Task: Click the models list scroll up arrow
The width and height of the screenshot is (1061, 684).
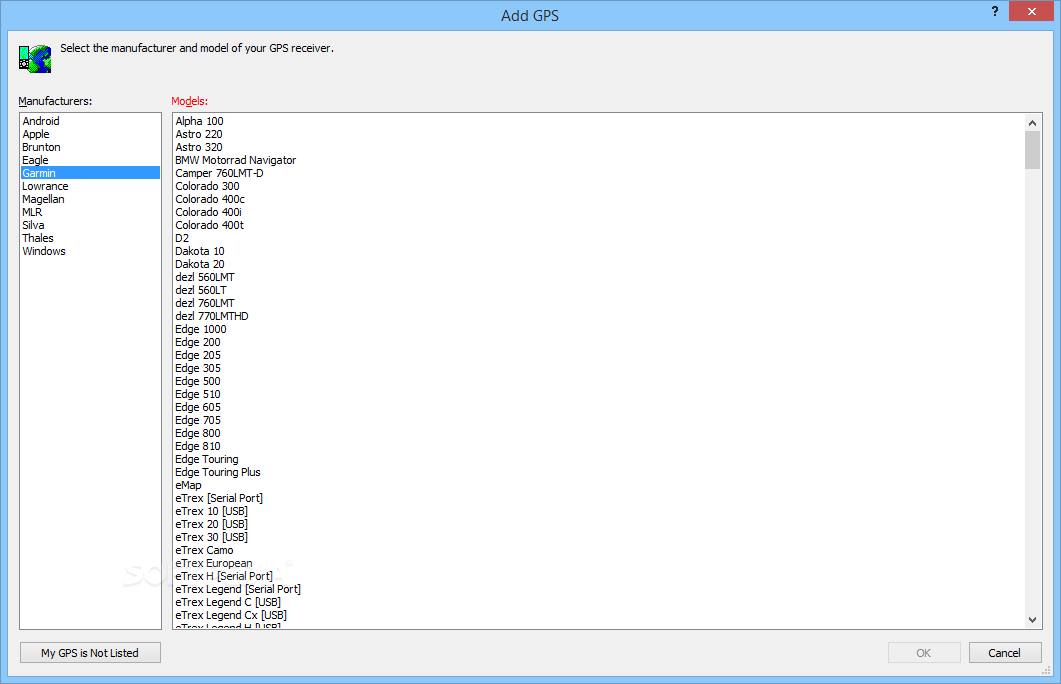Action: 1032,122
